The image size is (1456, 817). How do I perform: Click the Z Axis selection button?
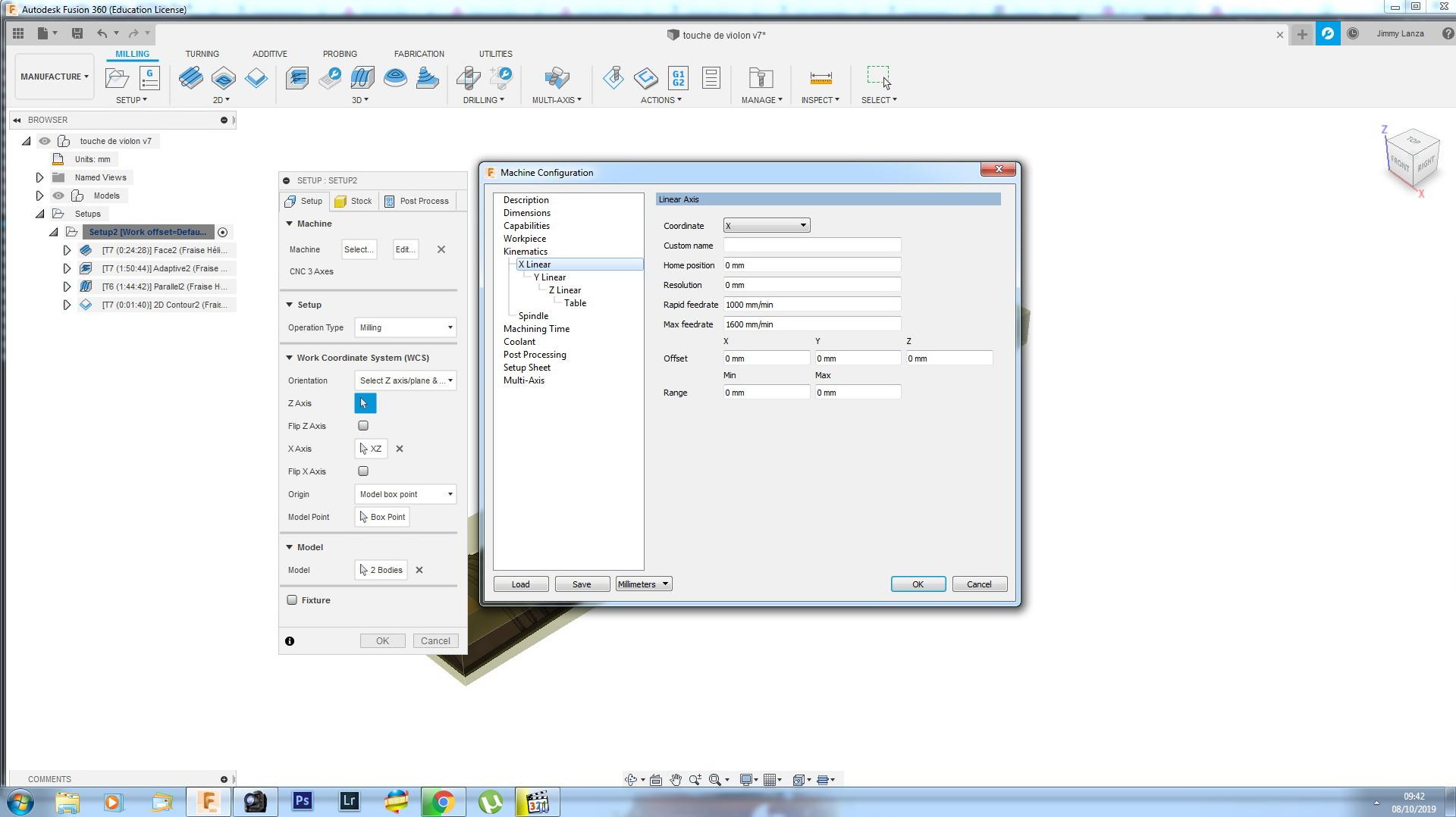[365, 403]
